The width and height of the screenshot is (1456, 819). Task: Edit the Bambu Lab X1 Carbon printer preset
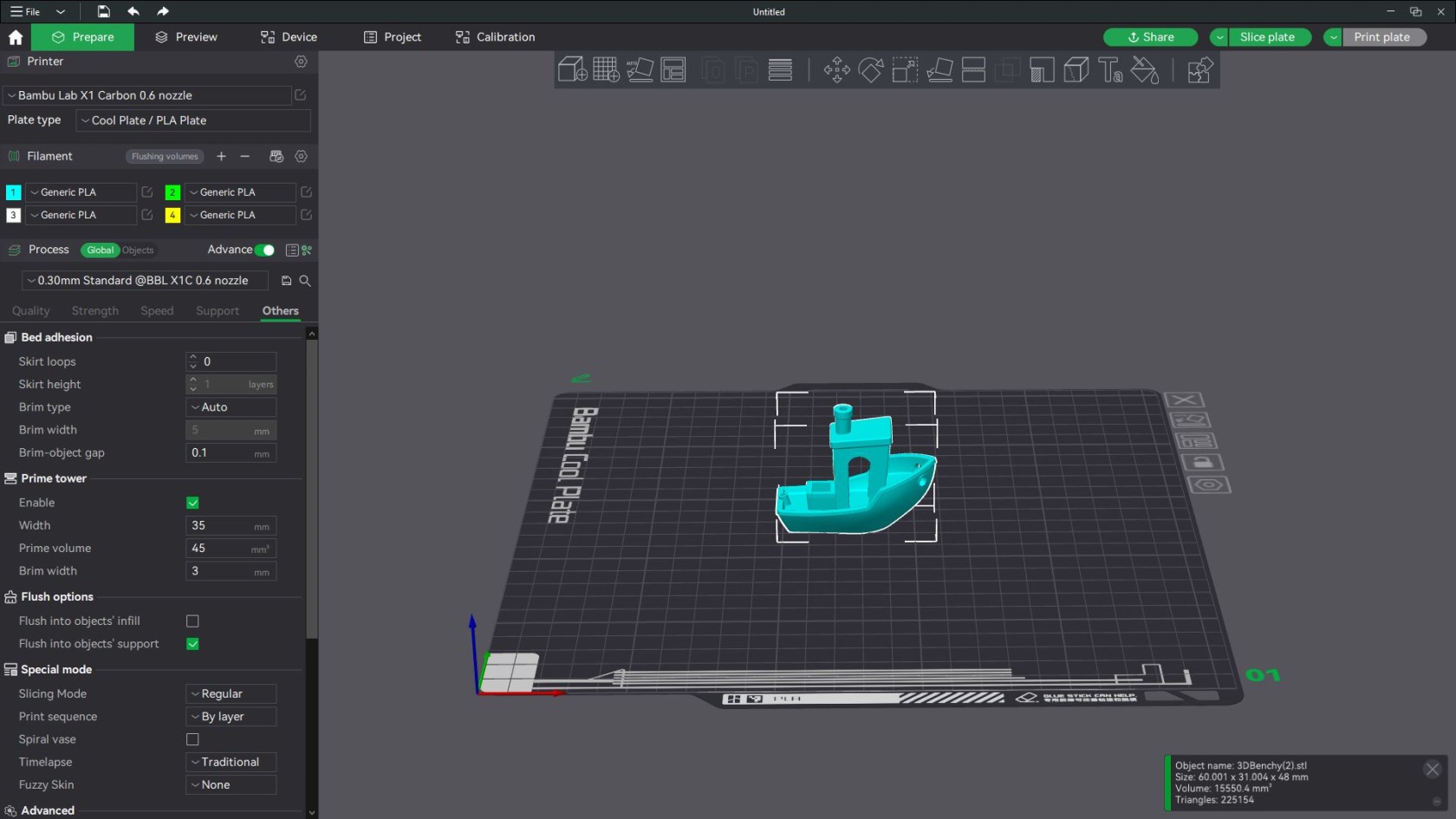pyautogui.click(x=301, y=95)
